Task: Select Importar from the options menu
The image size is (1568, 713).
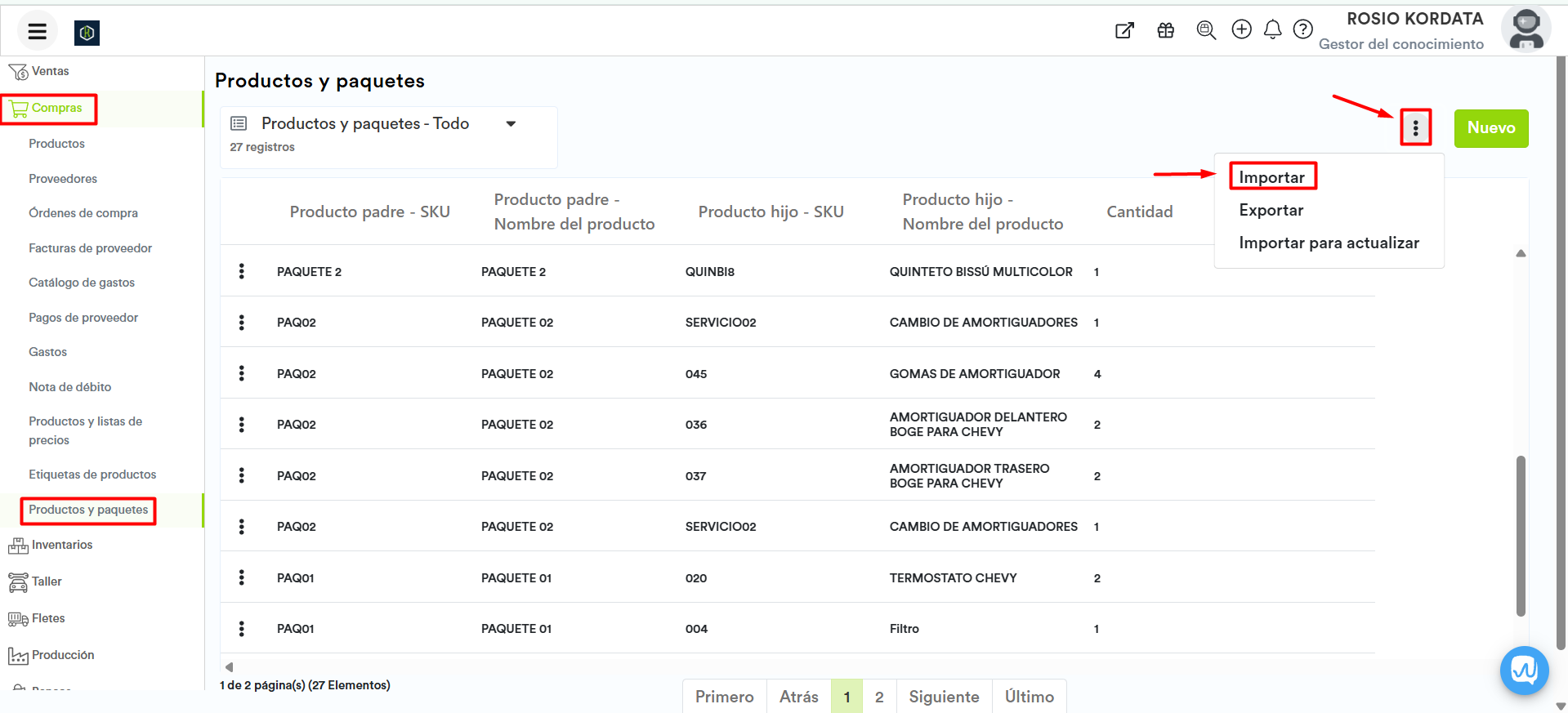Action: click(1271, 177)
